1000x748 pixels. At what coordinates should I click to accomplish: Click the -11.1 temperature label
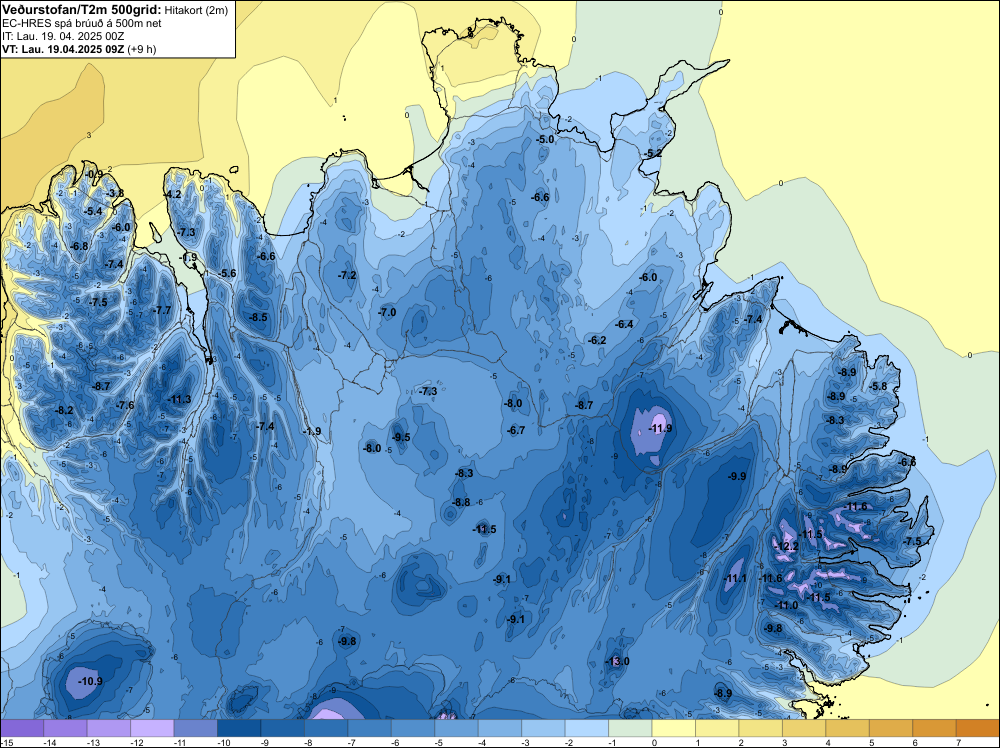pyautogui.click(x=735, y=578)
